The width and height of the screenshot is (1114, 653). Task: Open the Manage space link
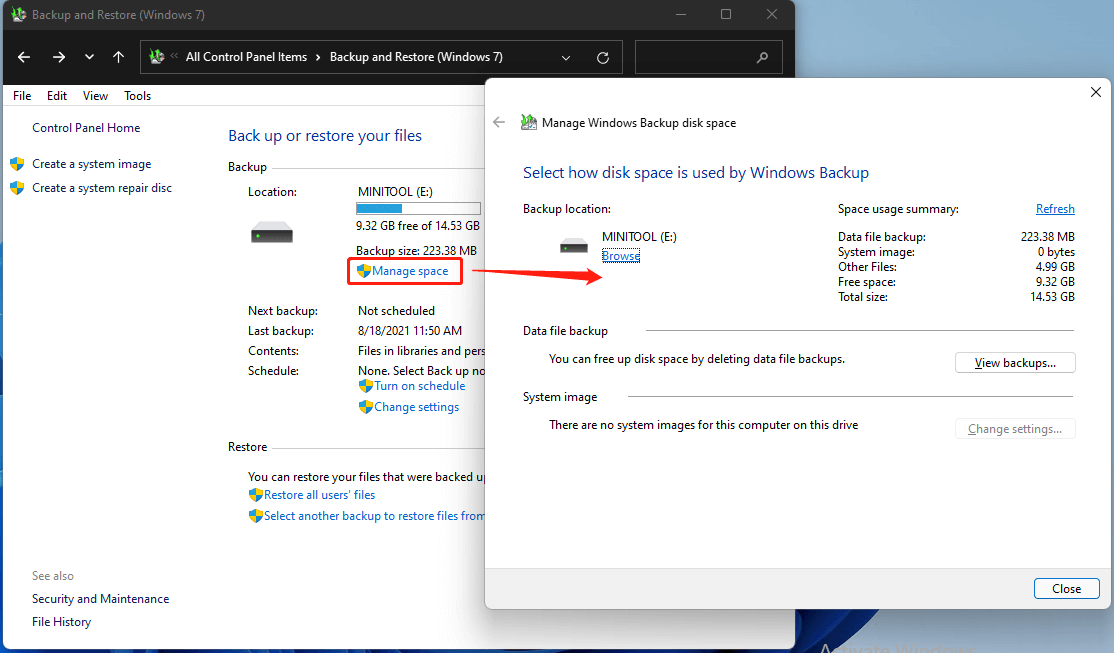[410, 271]
